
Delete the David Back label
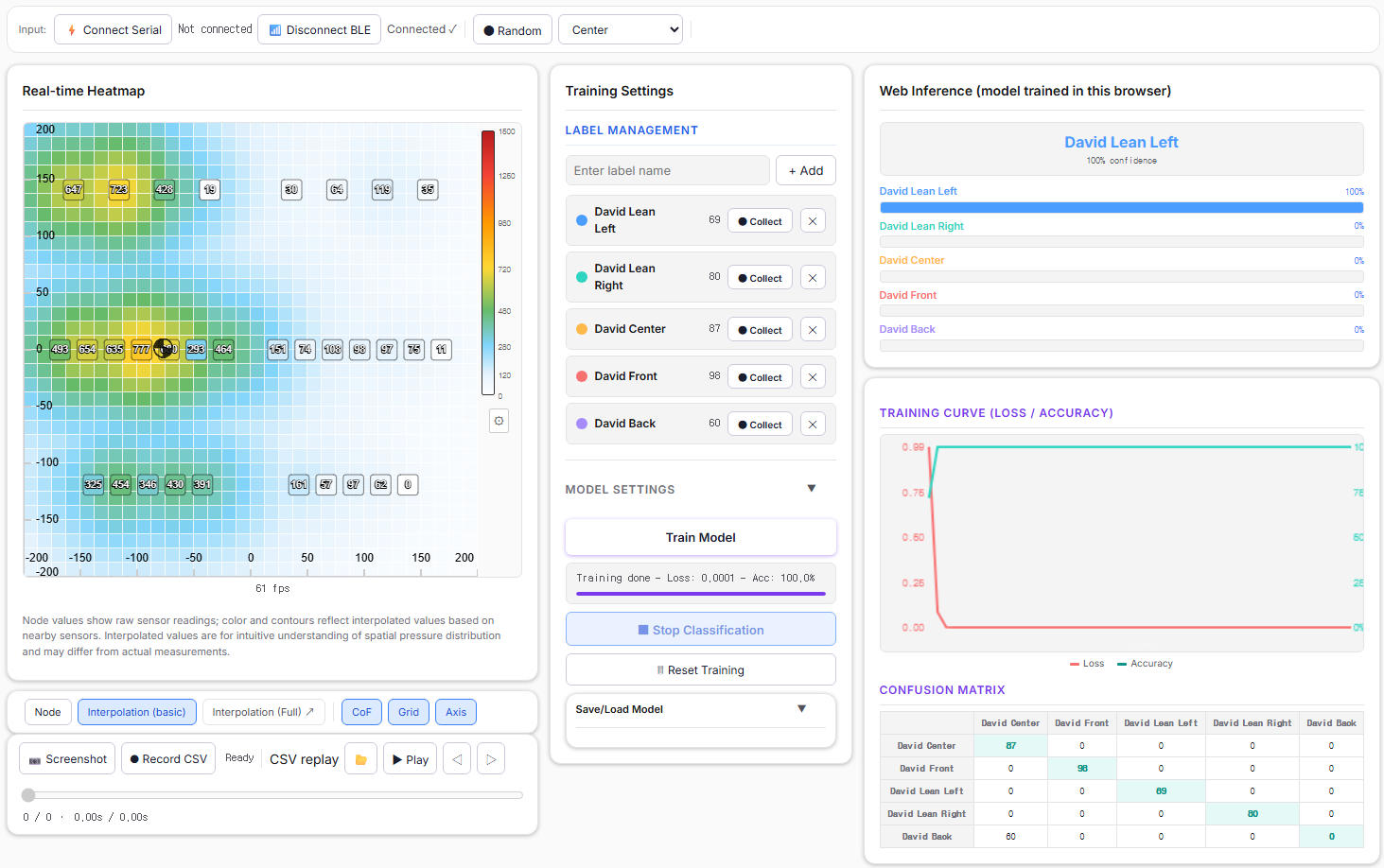click(813, 425)
